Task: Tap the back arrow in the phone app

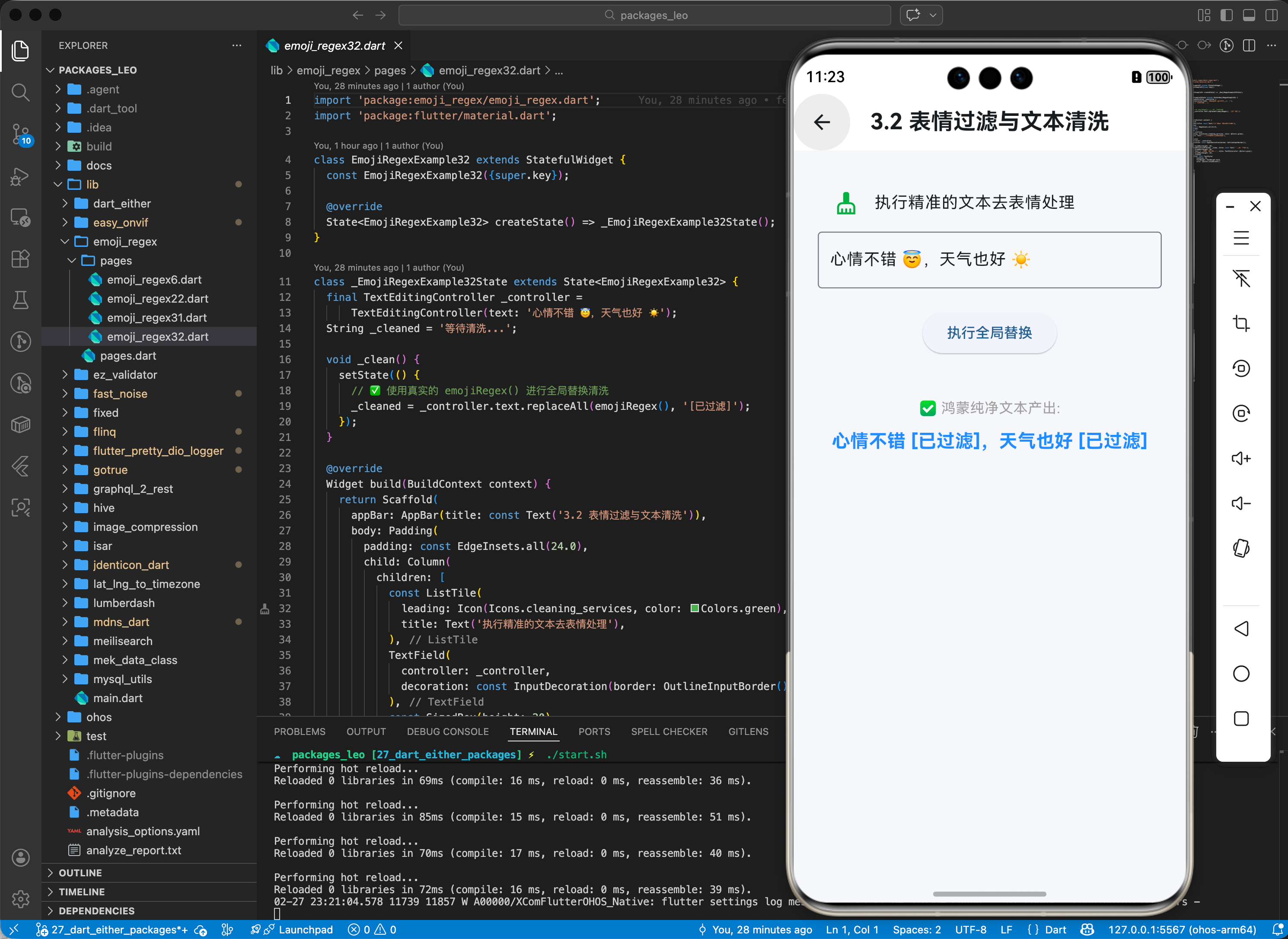Action: coord(822,121)
